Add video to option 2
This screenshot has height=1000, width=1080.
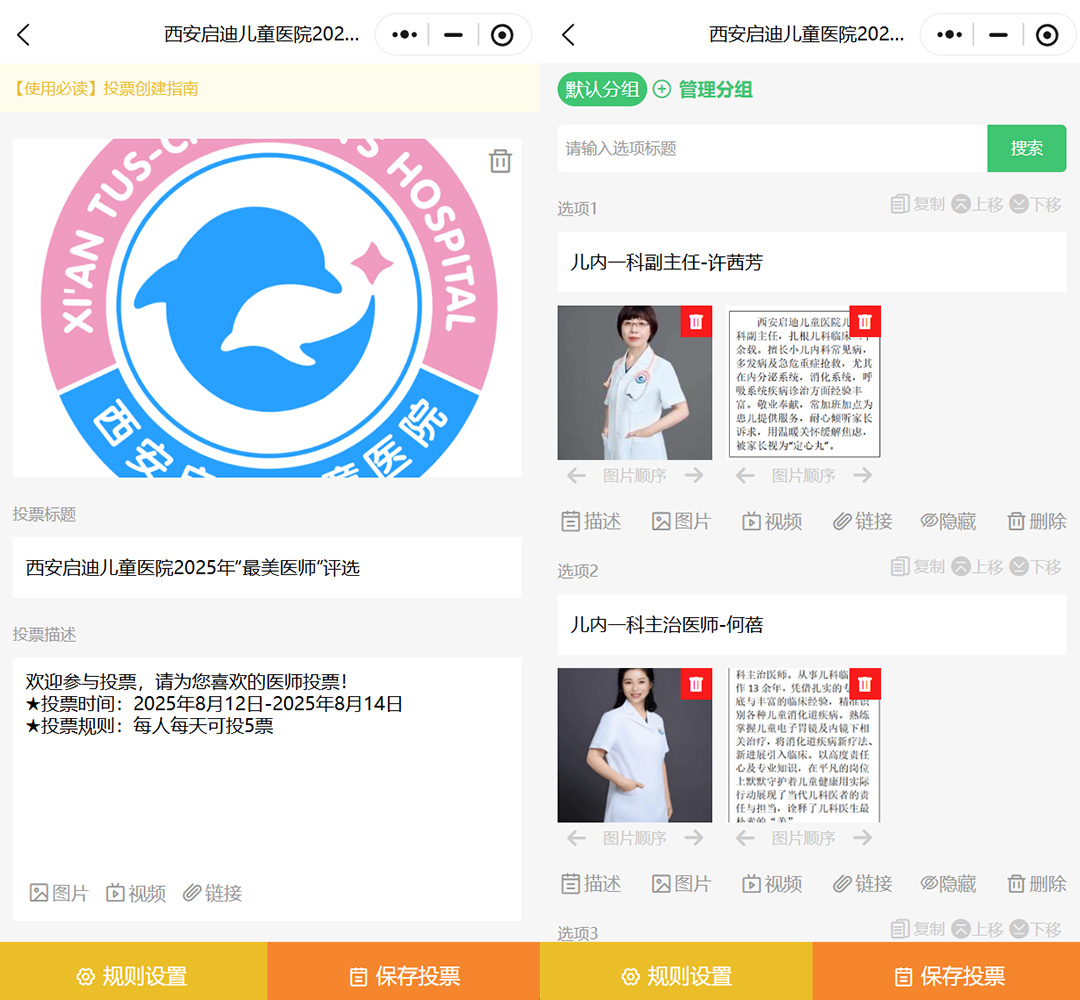click(x=771, y=884)
